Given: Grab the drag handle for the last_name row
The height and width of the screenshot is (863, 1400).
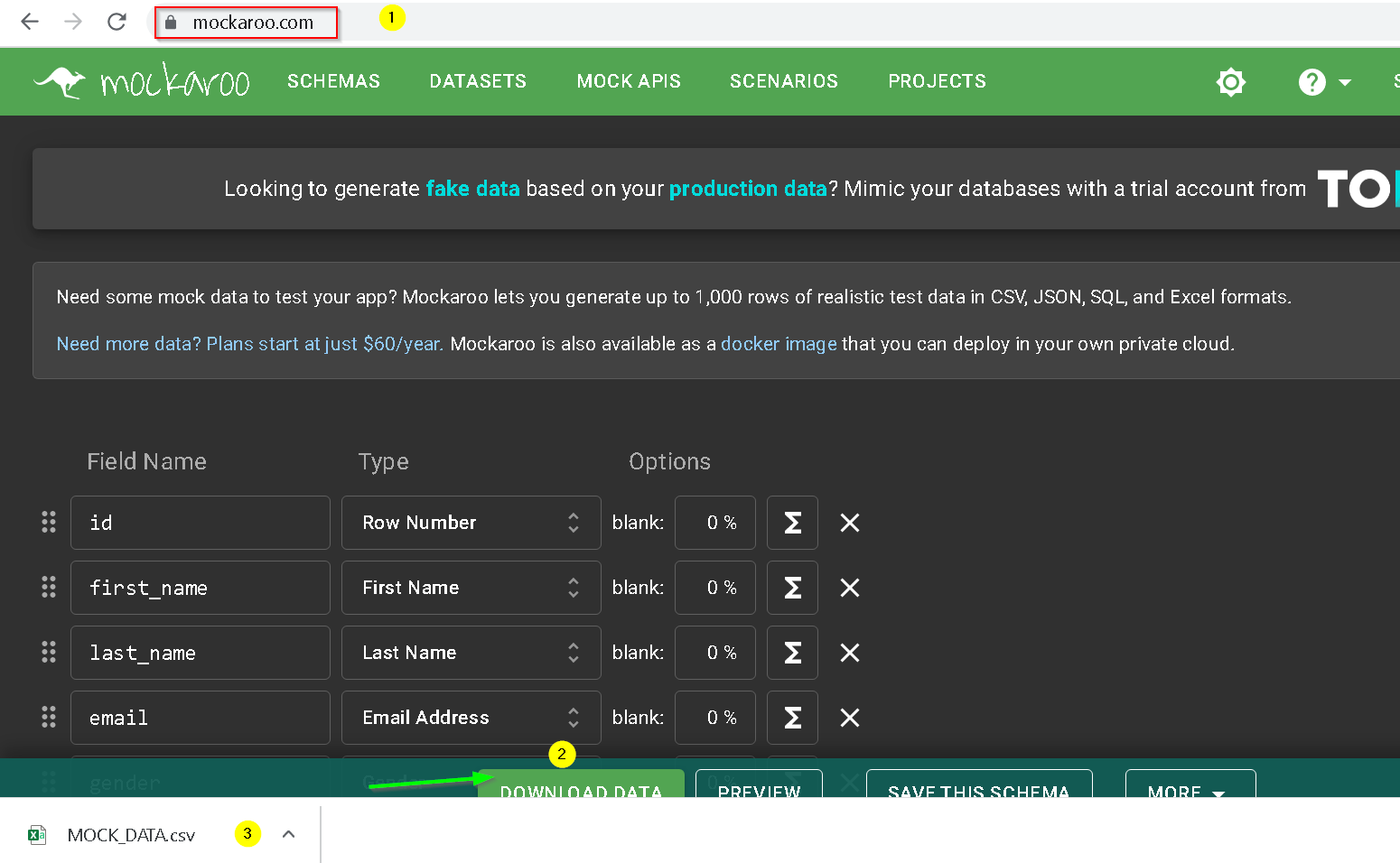Looking at the screenshot, I should click(x=49, y=652).
